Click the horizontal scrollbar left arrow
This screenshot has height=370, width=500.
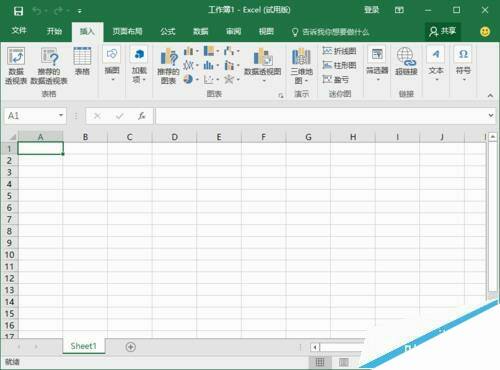pyautogui.click(x=315, y=347)
